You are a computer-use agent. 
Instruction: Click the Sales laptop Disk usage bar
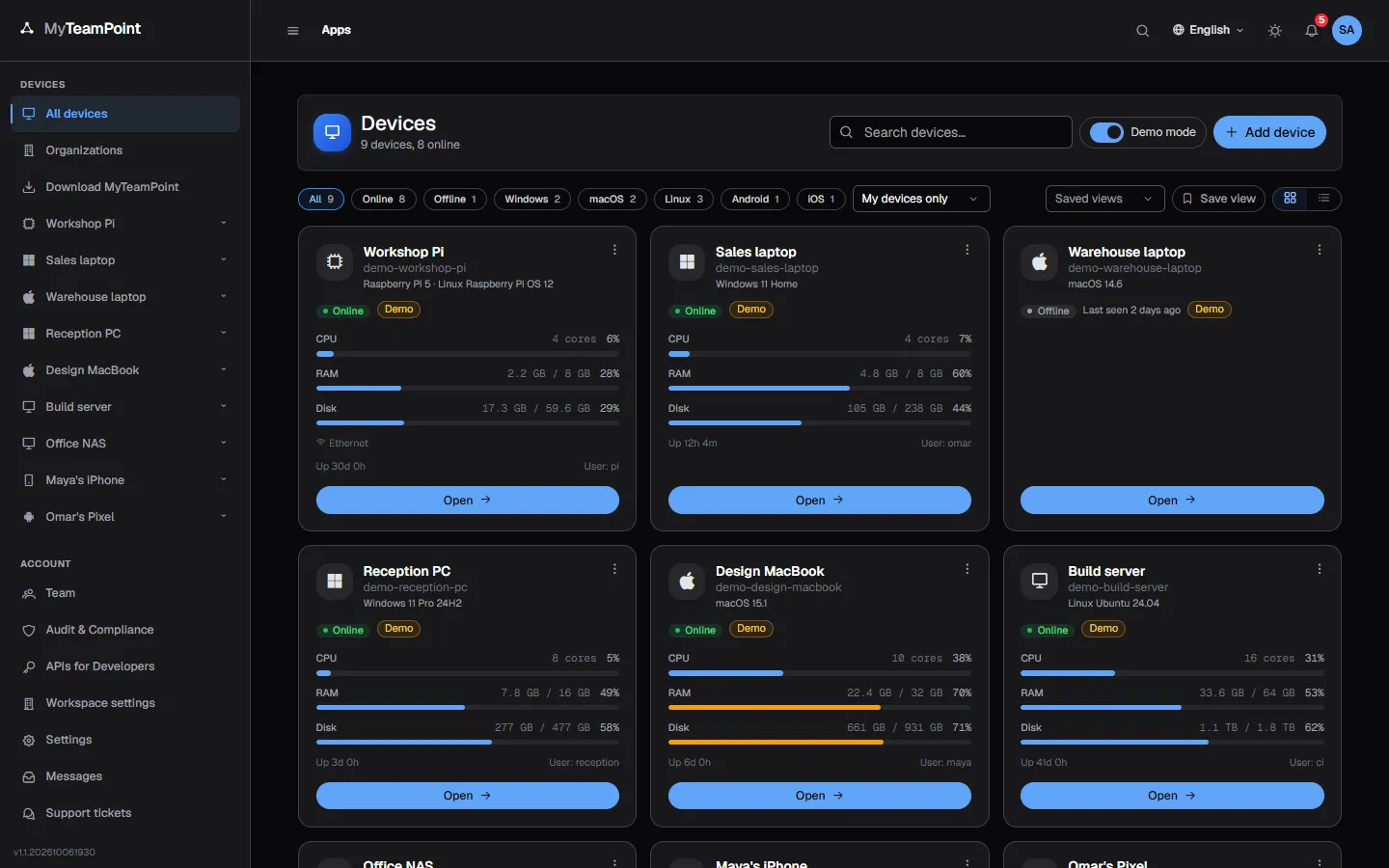(820, 422)
